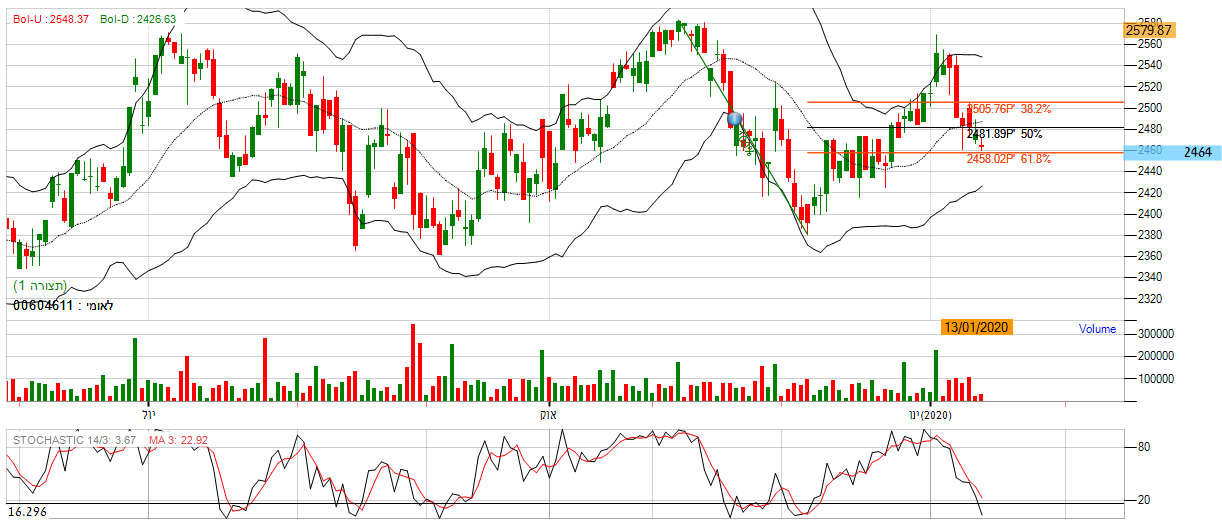The height and width of the screenshot is (528, 1222).
Task: Click the orange 2579.87 price tag
Action: point(1147,31)
